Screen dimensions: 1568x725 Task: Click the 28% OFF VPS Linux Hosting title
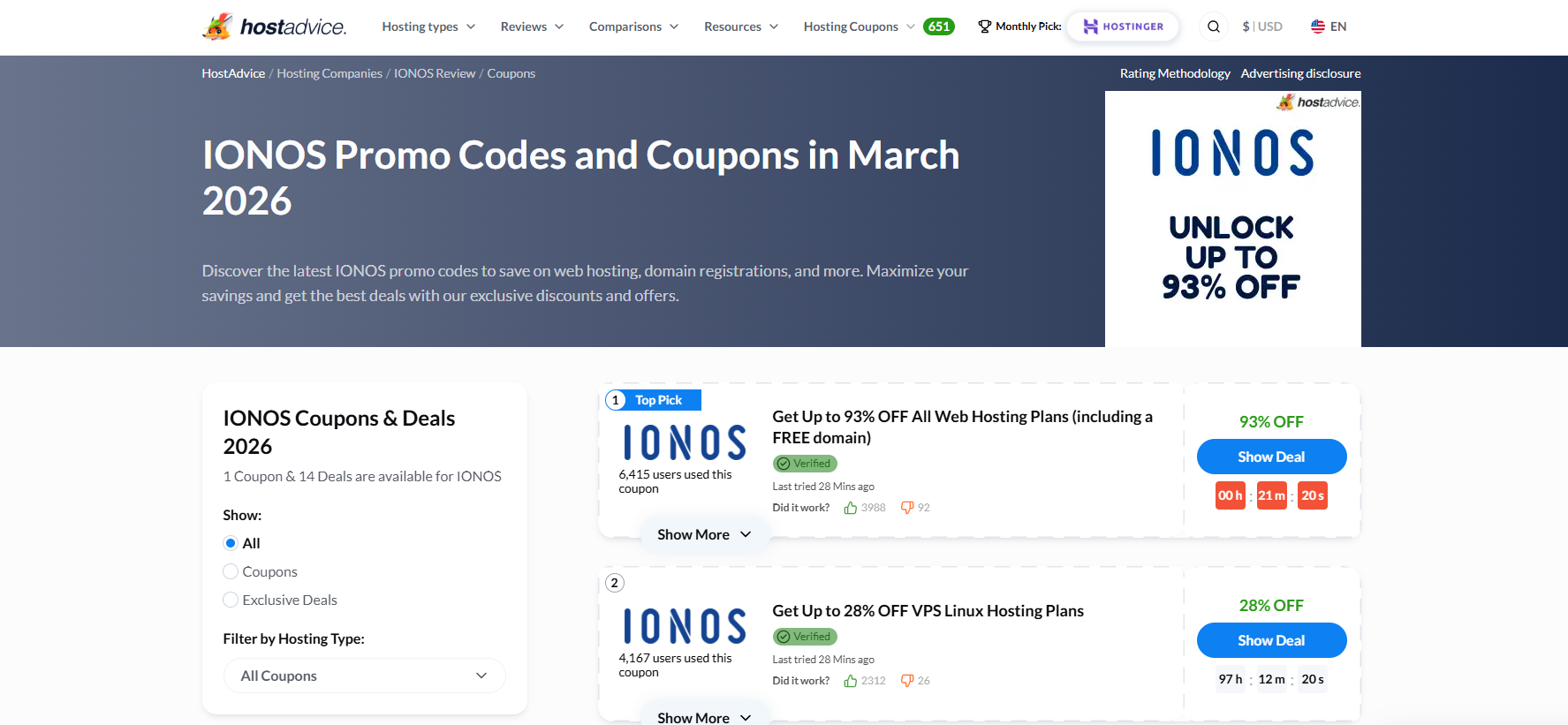(928, 611)
